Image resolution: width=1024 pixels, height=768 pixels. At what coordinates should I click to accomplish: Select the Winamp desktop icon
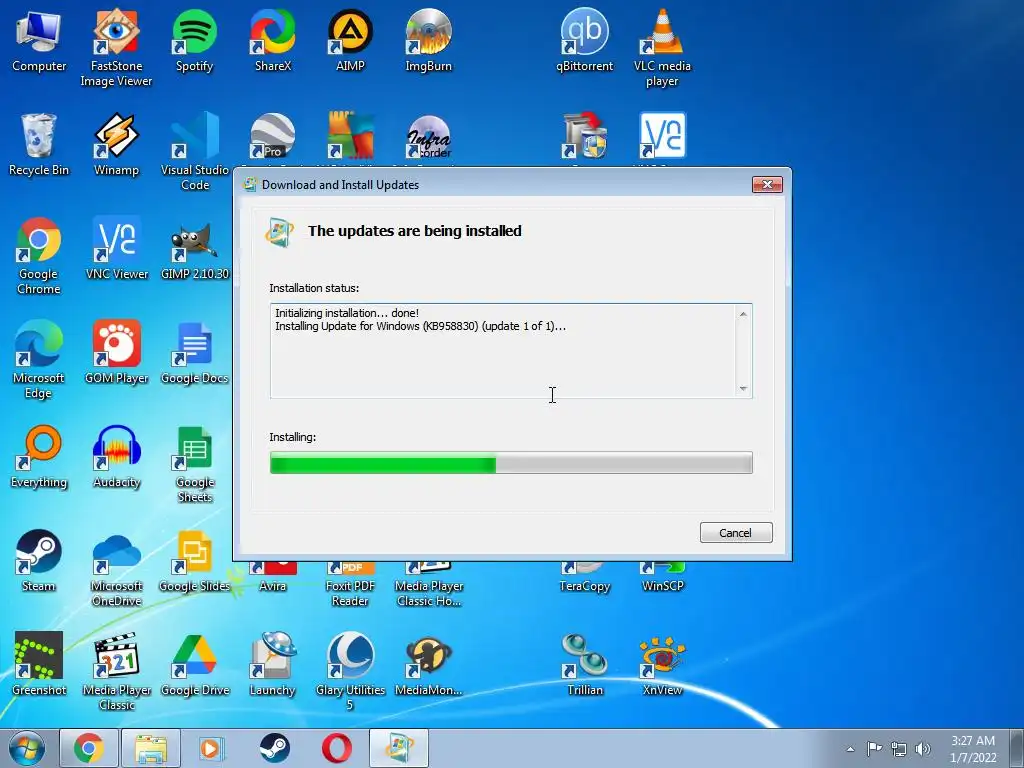[x=116, y=146]
